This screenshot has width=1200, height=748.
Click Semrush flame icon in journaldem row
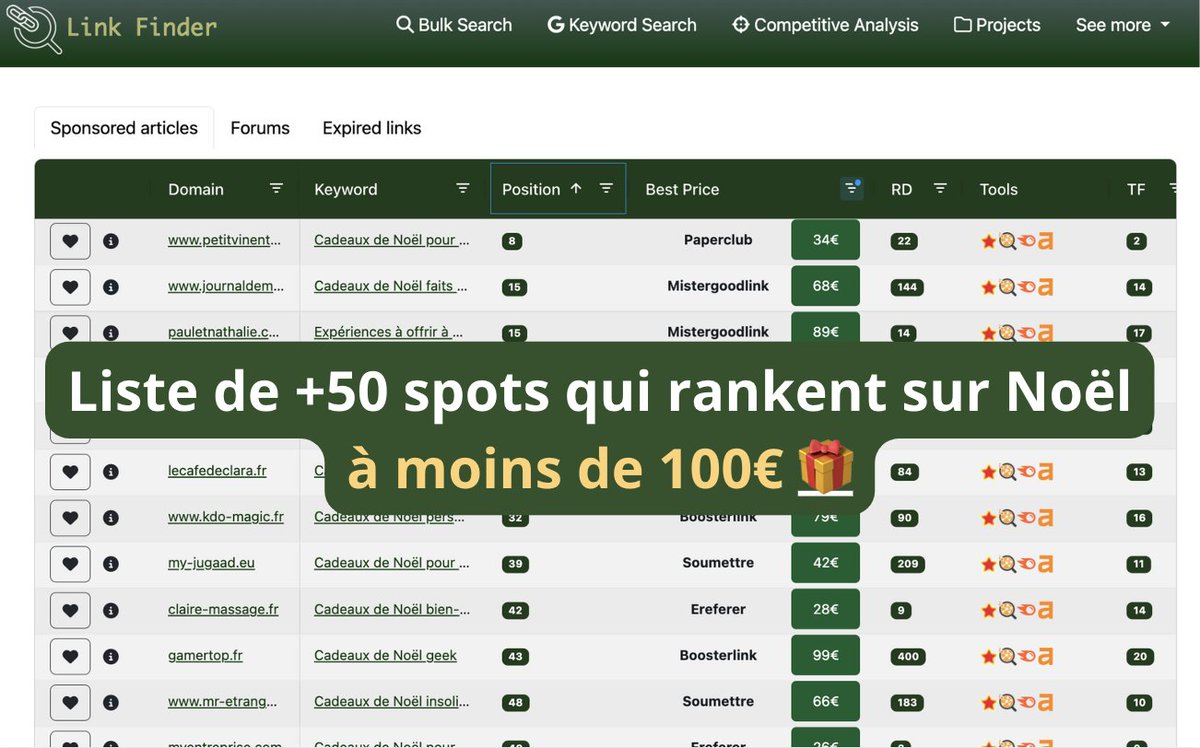[1026, 287]
